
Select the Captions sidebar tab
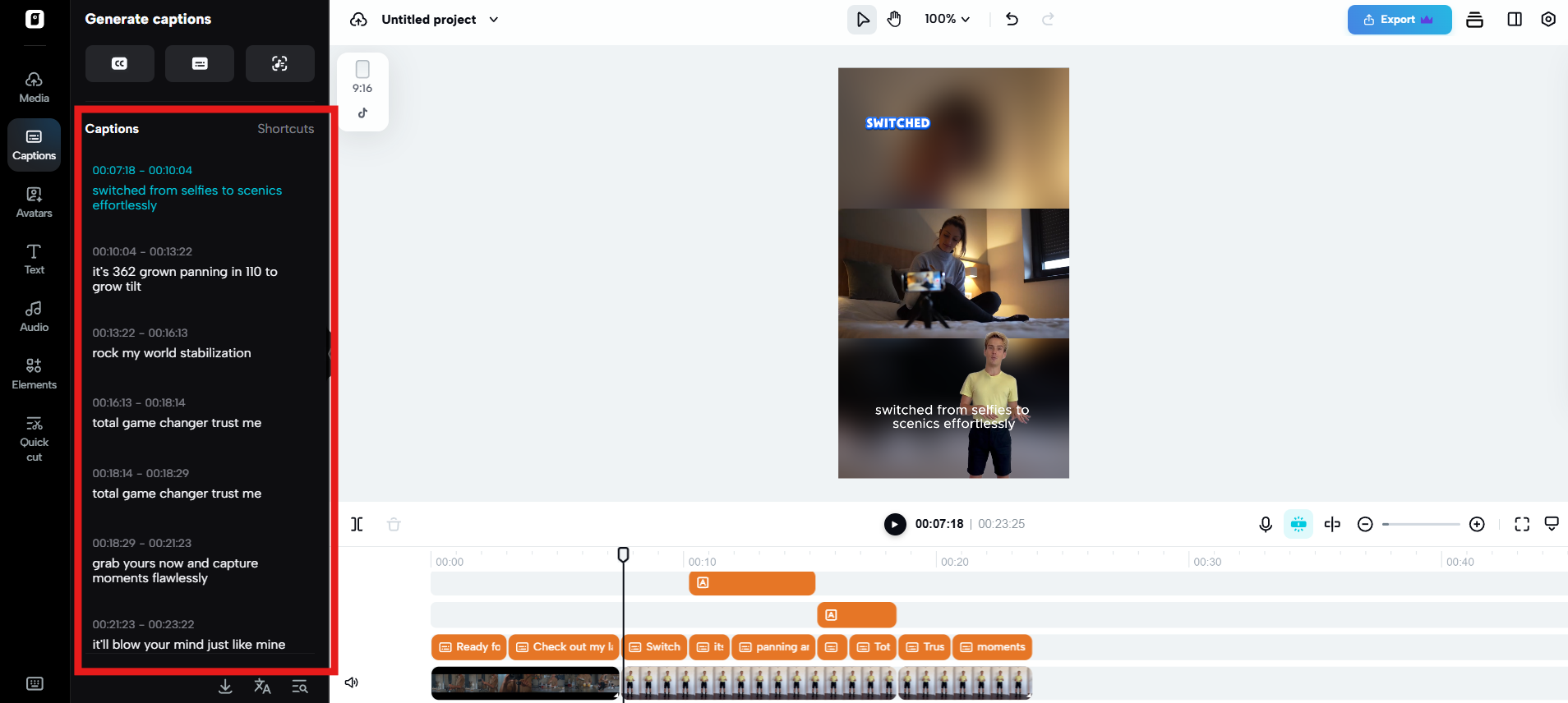pos(34,145)
